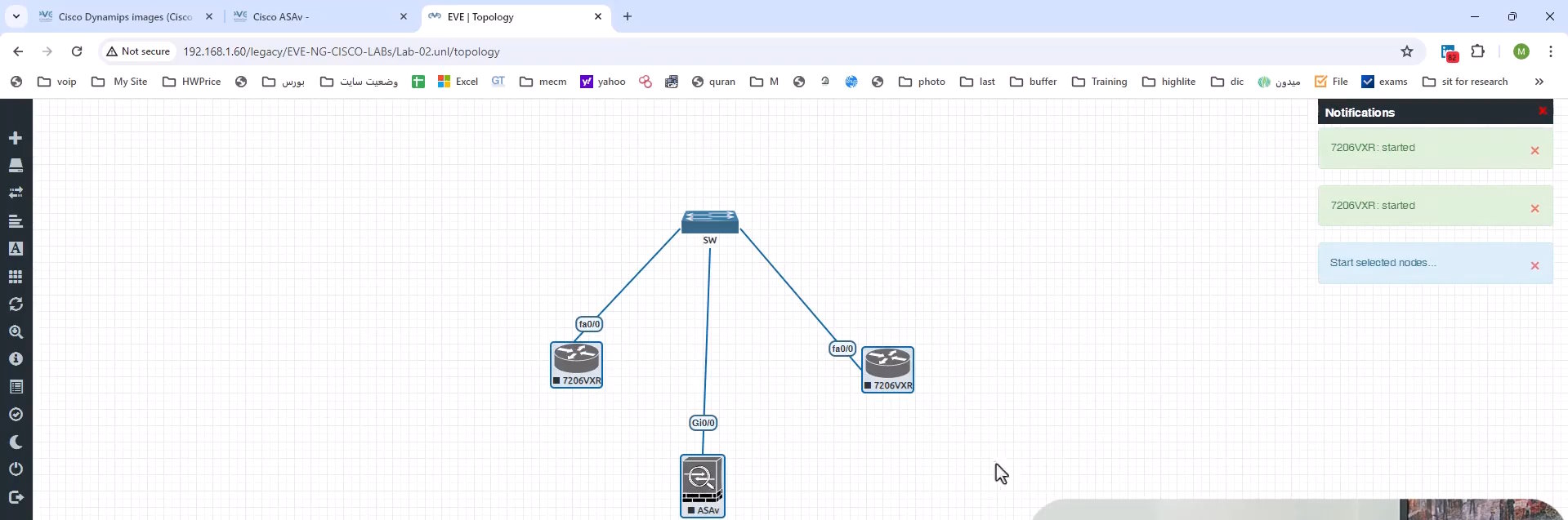Image resolution: width=1568 pixels, height=520 pixels.
Task: Open the Training bookmarks folder
Action: pos(1100,82)
